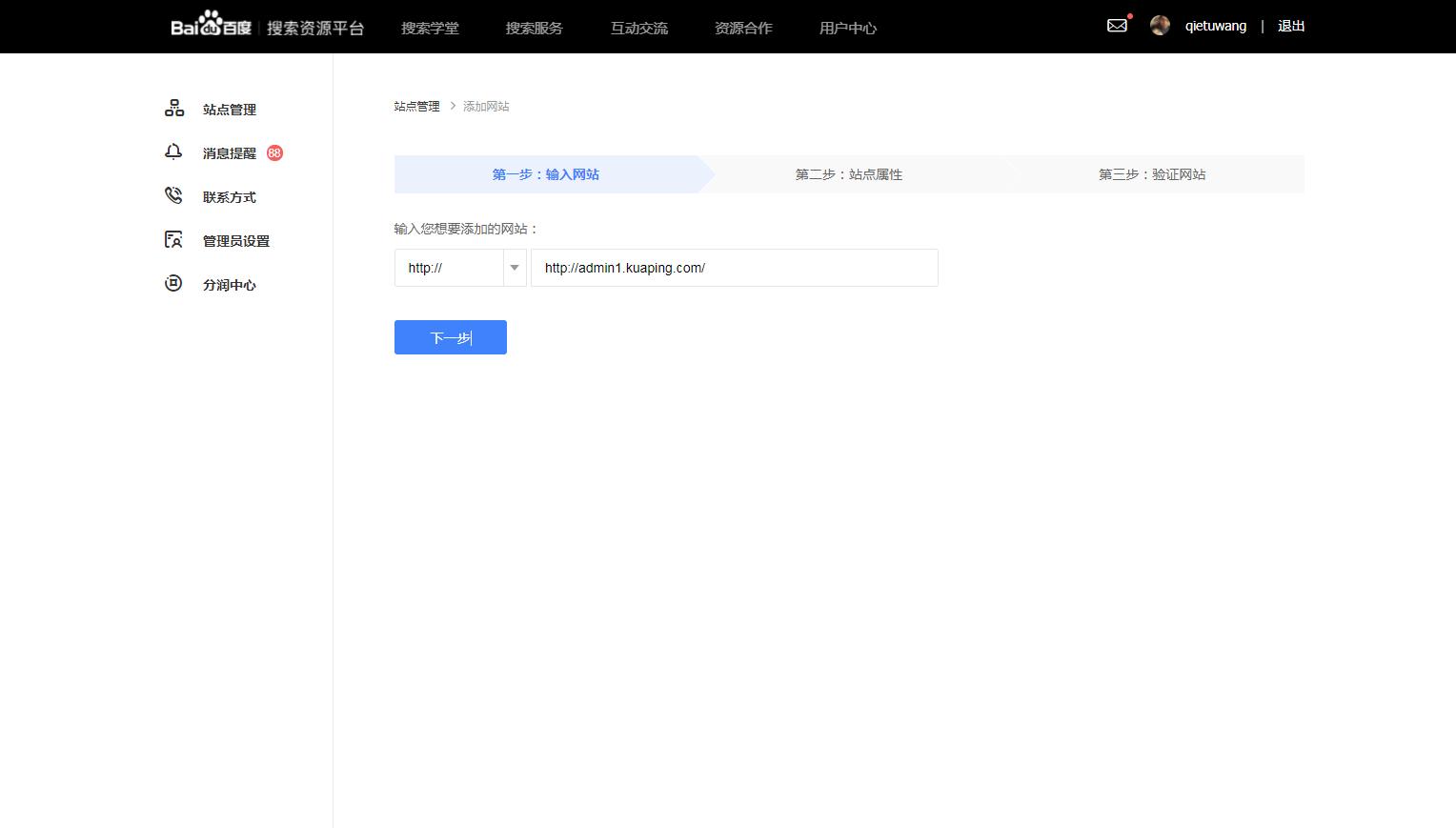
Task: Click the red 88 notification badge
Action: point(274,152)
